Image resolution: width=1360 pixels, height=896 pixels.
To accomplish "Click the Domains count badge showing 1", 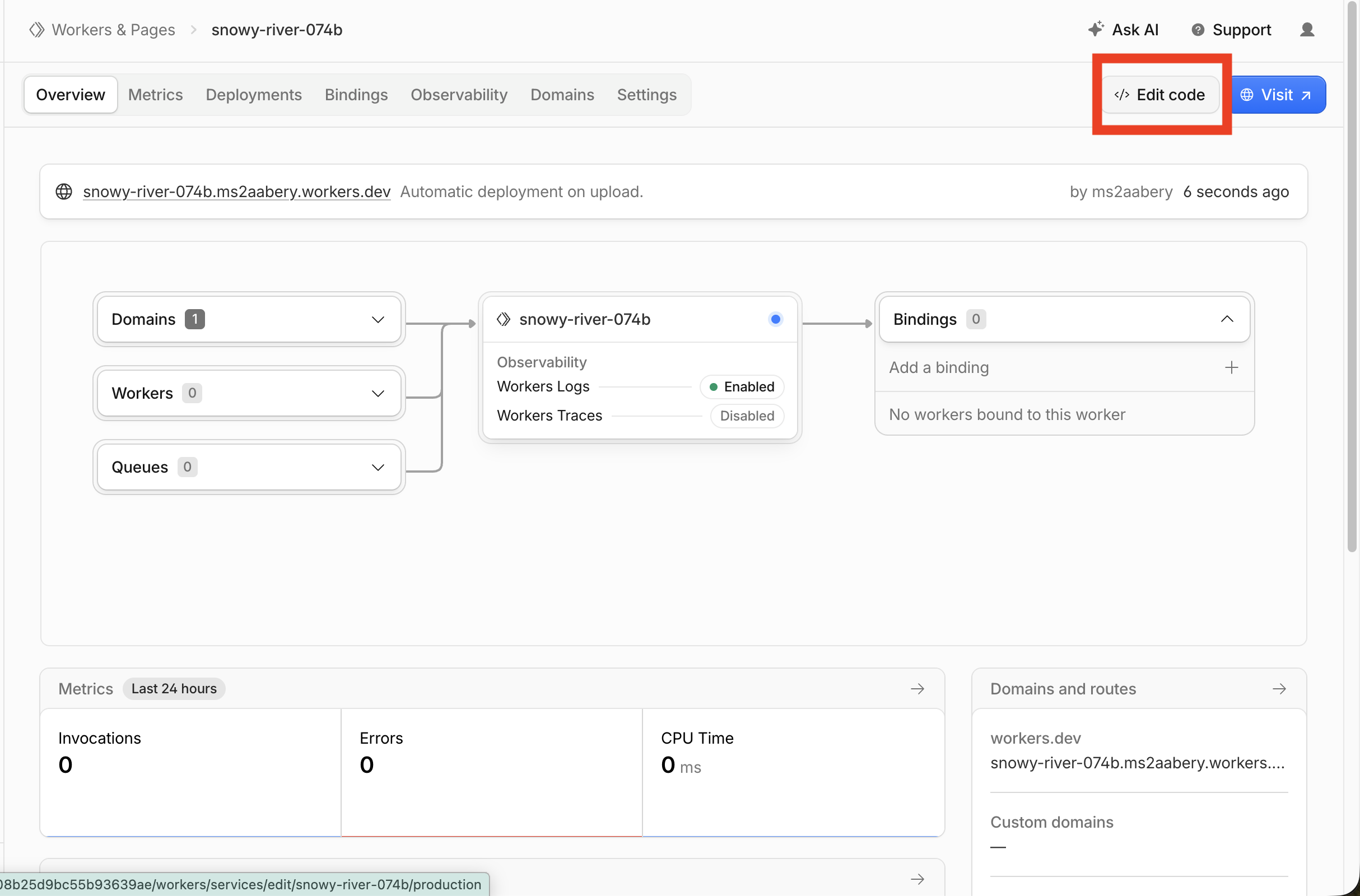I will coord(195,319).
